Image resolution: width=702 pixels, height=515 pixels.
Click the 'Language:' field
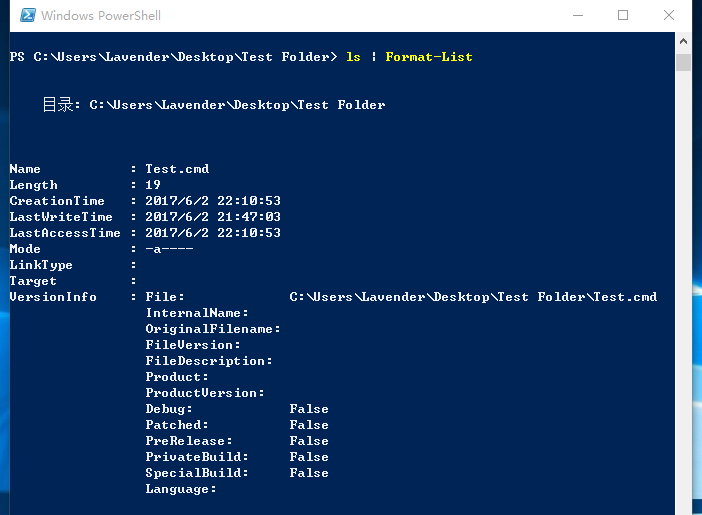[x=181, y=489]
